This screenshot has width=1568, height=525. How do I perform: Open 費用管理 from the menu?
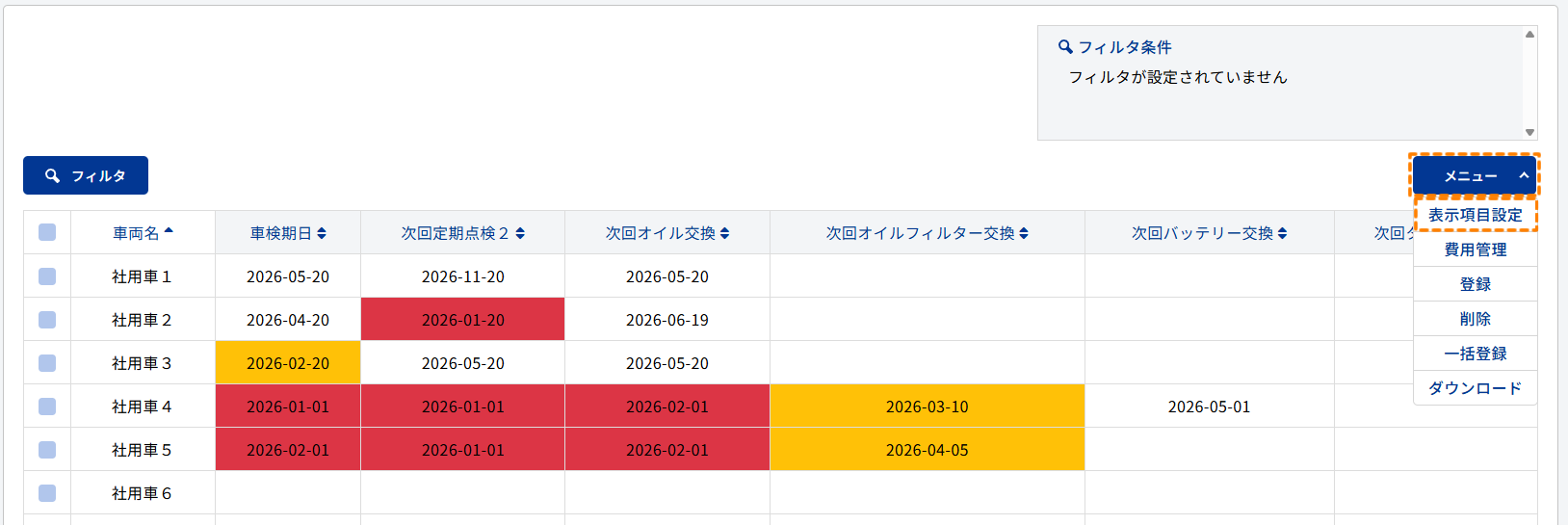tap(1475, 249)
